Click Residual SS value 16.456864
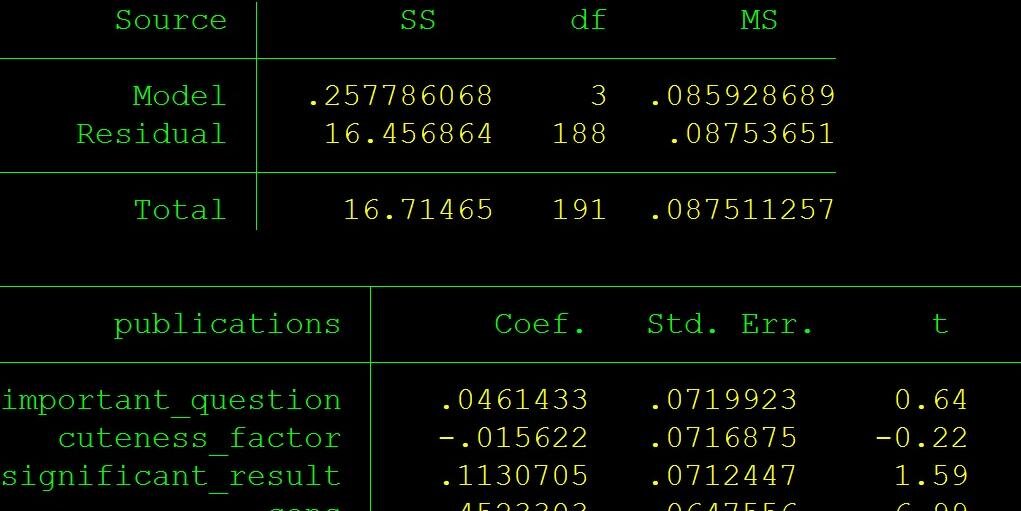Viewport: 1021px width, 511px height. 408,133
